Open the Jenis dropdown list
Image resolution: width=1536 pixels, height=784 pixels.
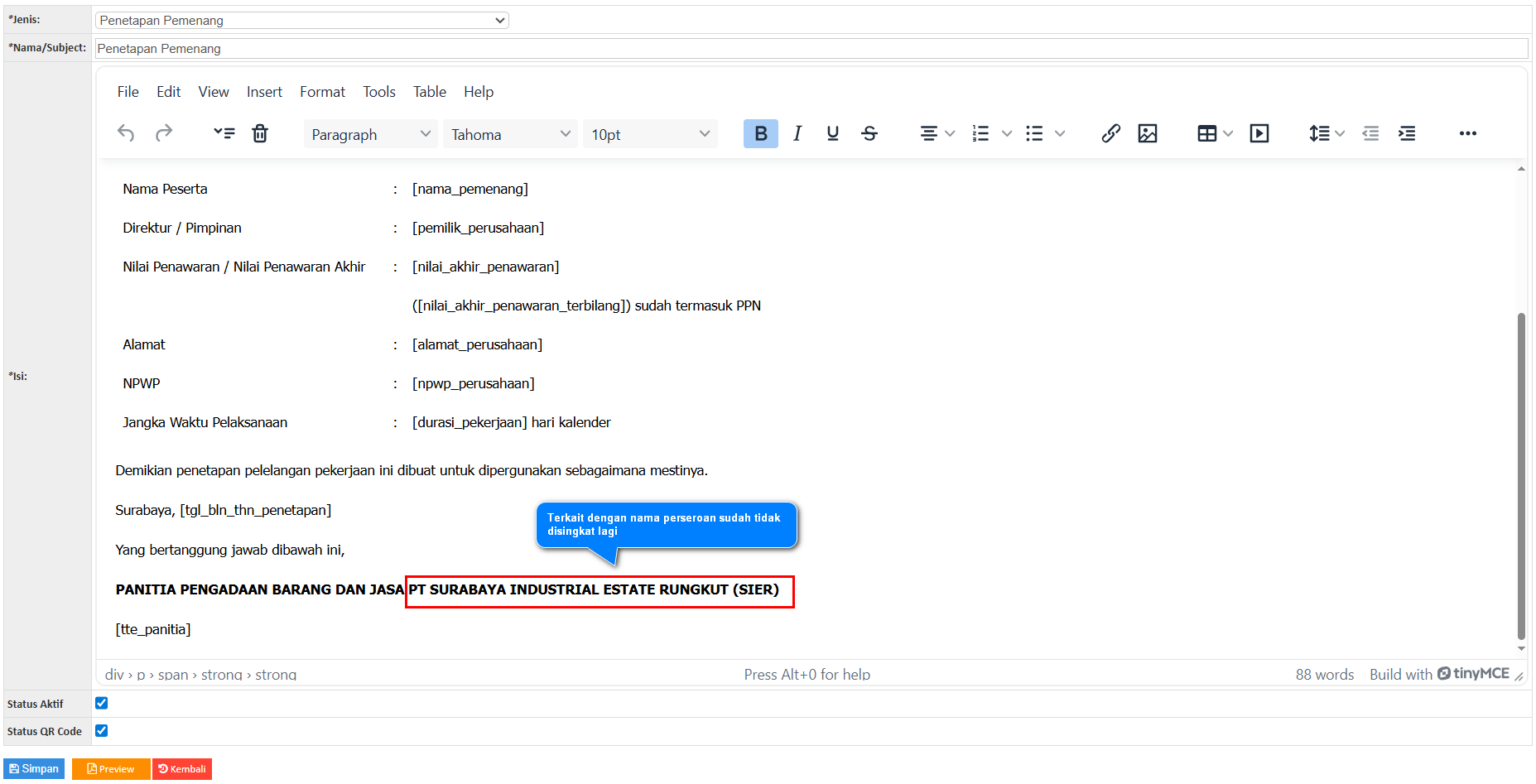(x=302, y=20)
